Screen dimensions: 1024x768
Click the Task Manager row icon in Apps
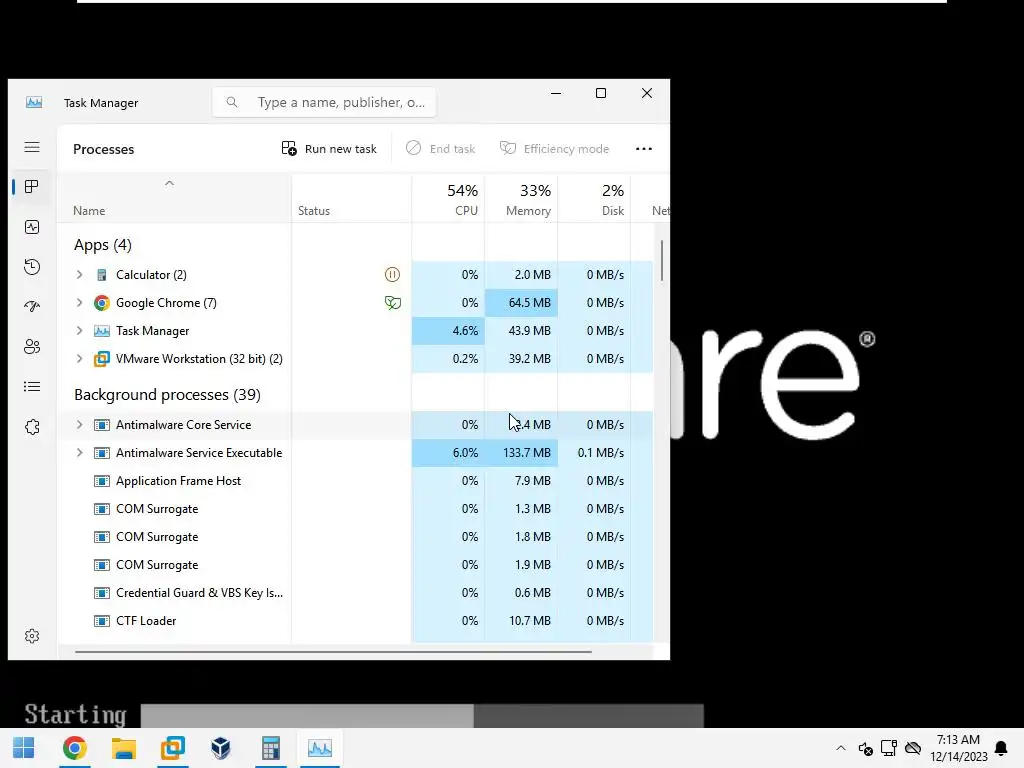[102, 331]
